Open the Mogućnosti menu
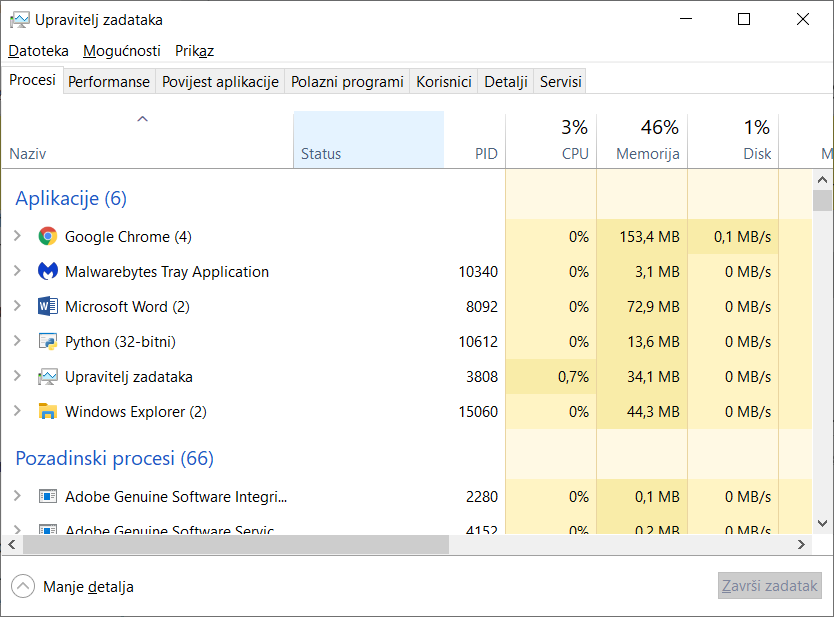The width and height of the screenshot is (834, 617). click(121, 51)
